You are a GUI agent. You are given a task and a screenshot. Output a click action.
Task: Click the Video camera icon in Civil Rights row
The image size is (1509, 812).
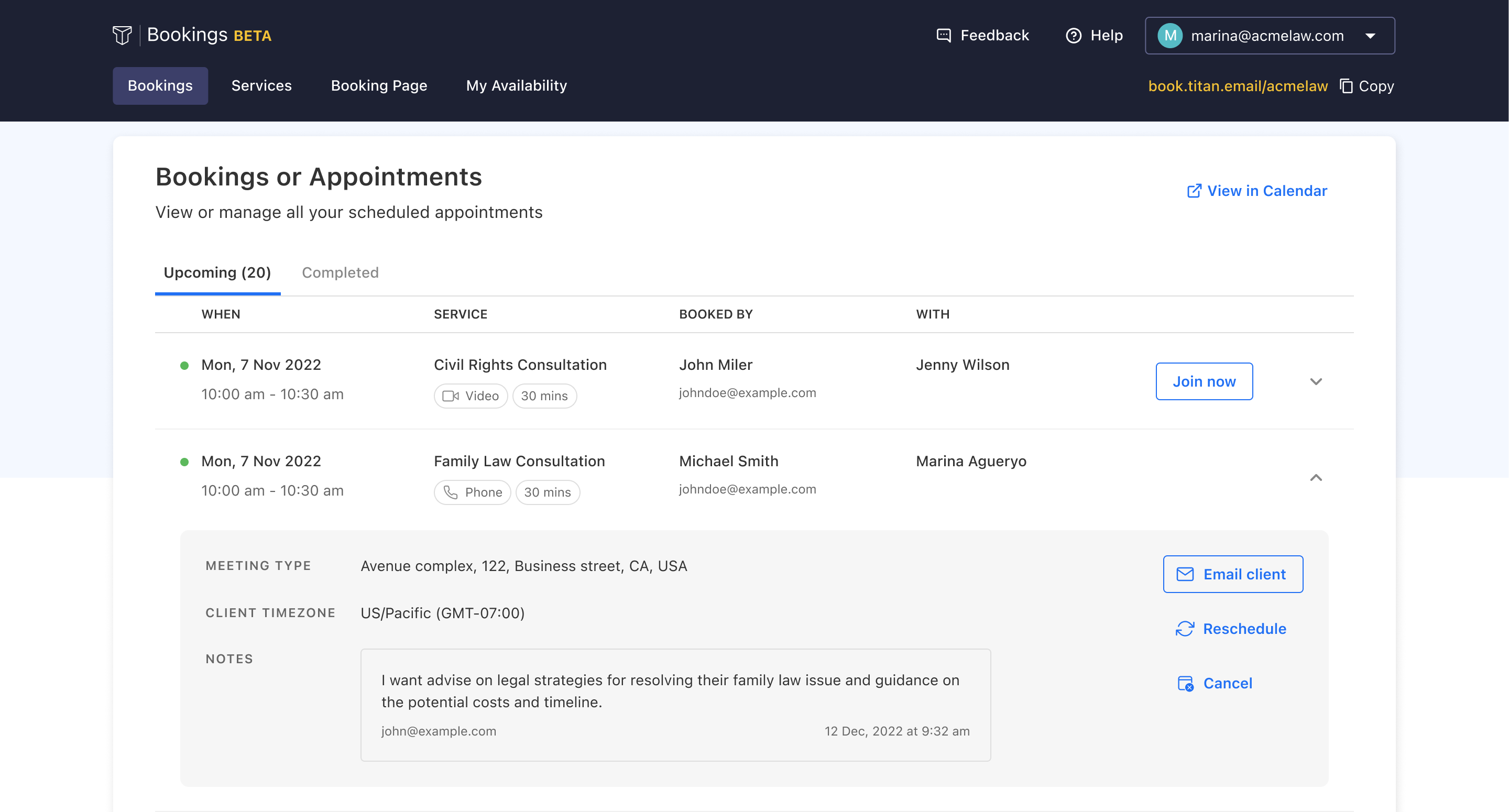(451, 396)
